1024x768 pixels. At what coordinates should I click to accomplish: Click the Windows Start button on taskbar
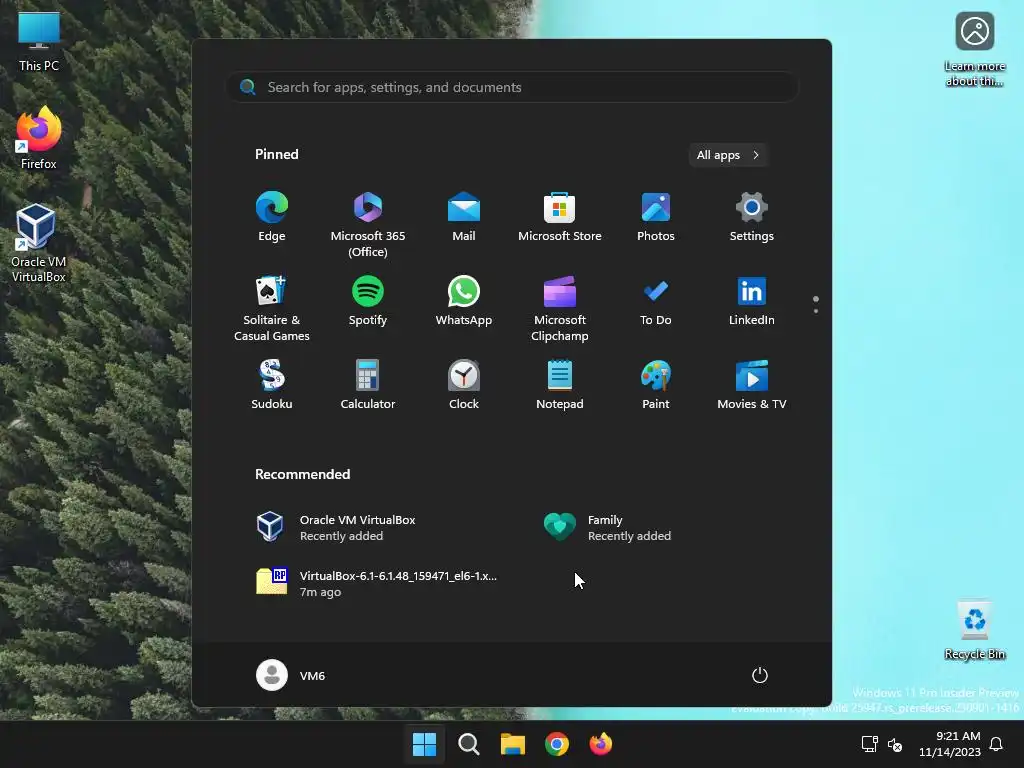point(424,744)
